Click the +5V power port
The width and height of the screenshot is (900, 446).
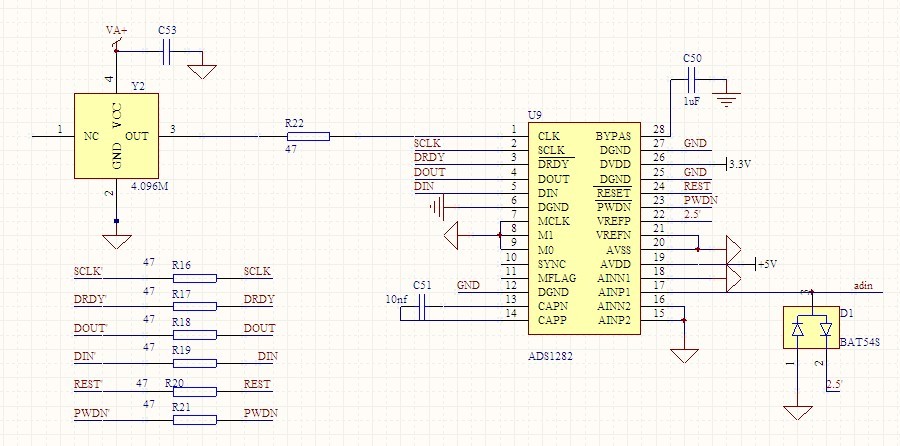[x=765, y=264]
